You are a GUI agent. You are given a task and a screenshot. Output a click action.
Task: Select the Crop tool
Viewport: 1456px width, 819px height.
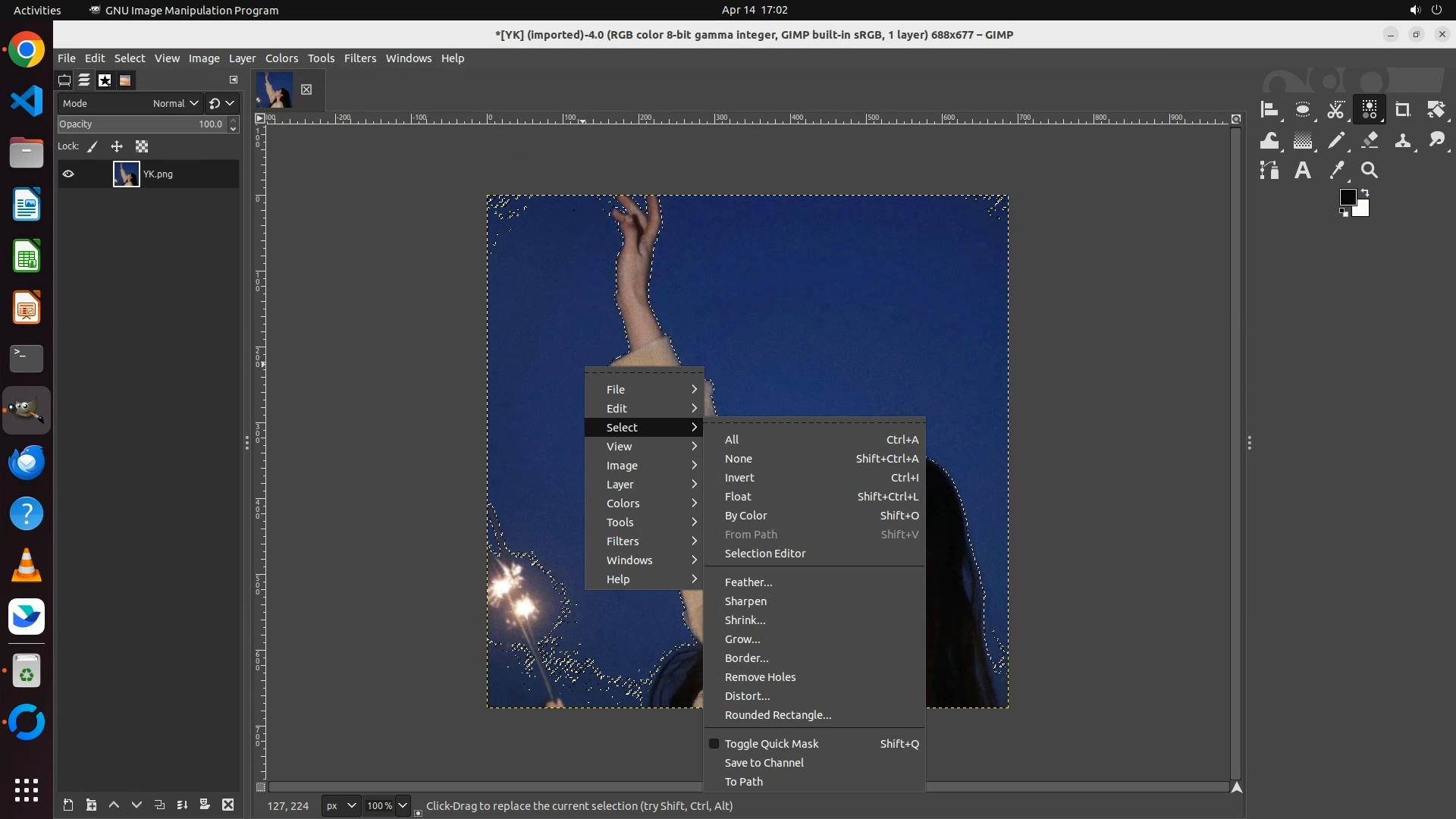click(x=1402, y=110)
